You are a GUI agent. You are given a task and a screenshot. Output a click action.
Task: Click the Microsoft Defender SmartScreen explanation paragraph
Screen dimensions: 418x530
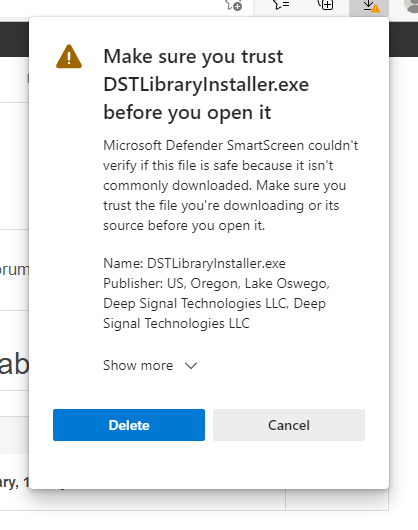click(230, 185)
